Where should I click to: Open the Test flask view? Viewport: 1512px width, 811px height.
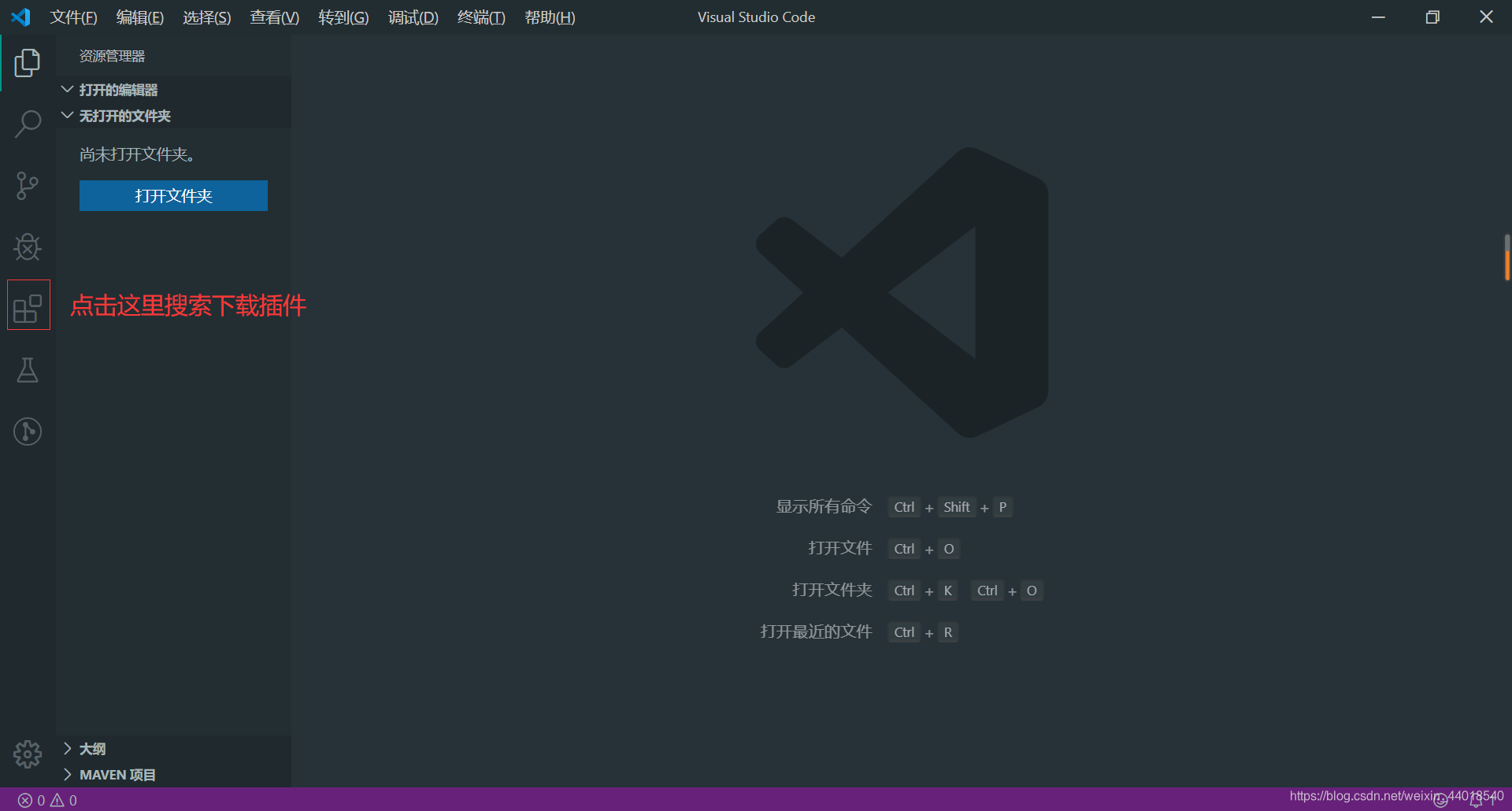pos(28,370)
